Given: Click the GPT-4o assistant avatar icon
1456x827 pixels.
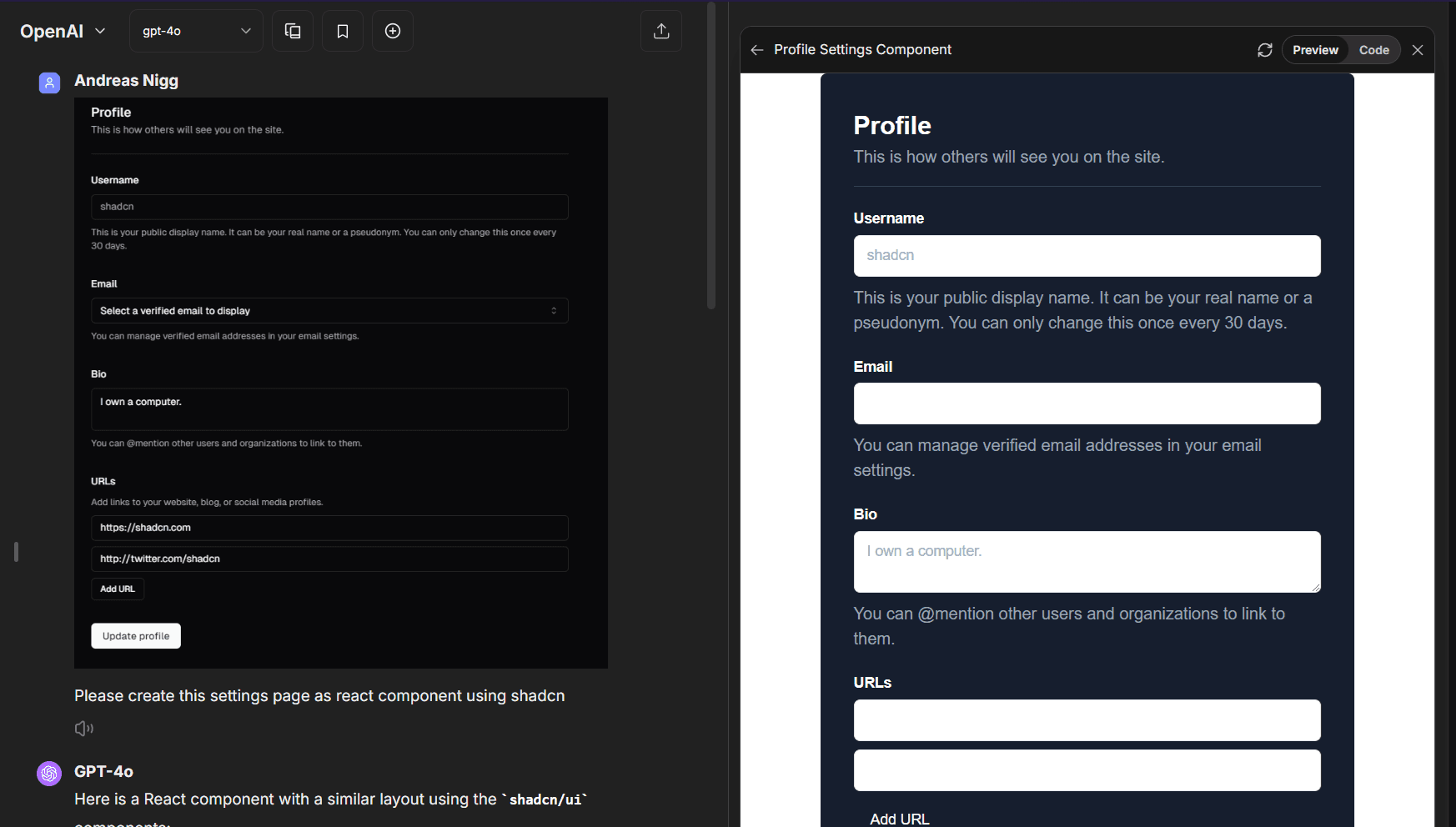Looking at the screenshot, I should (x=48, y=773).
